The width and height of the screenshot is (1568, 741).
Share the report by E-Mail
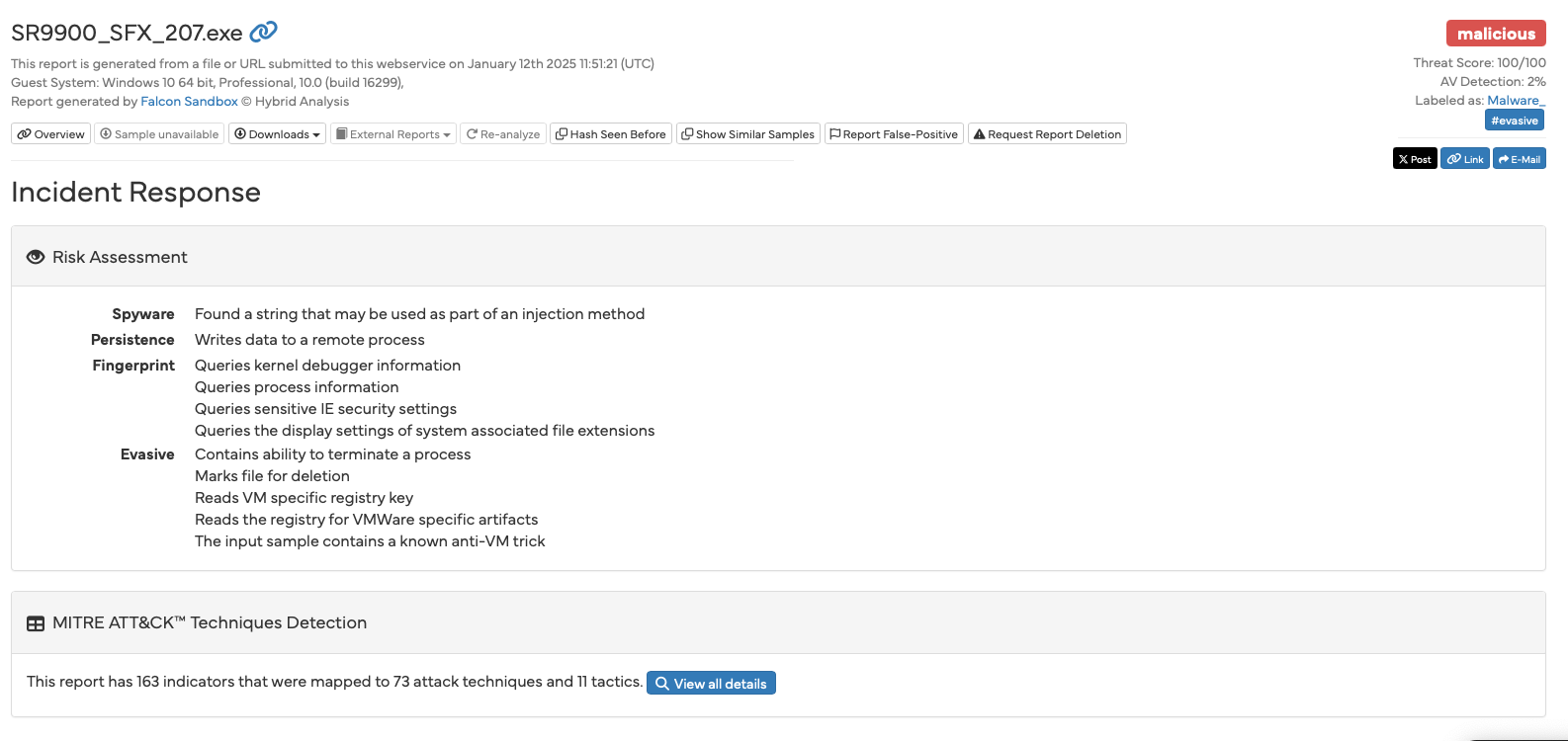point(1520,159)
